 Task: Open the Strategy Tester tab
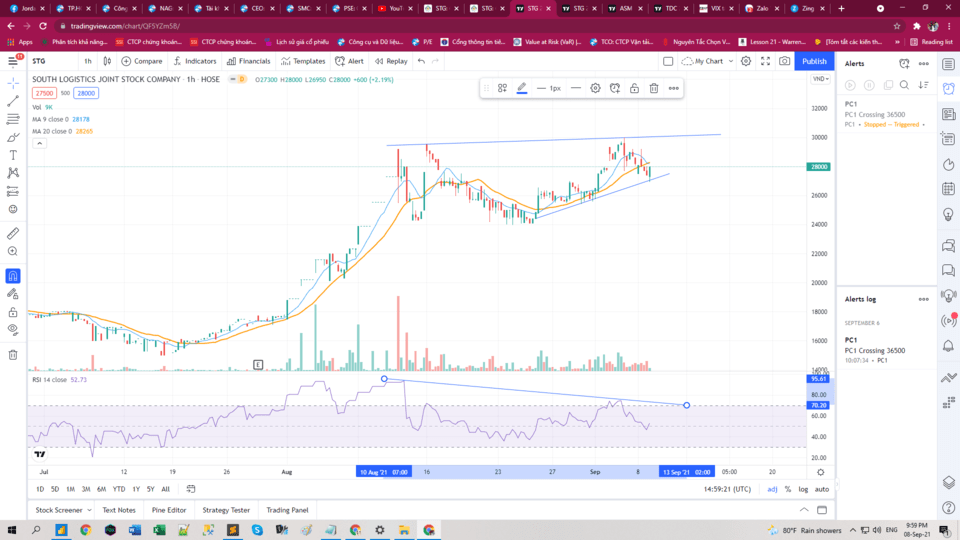click(x=226, y=510)
